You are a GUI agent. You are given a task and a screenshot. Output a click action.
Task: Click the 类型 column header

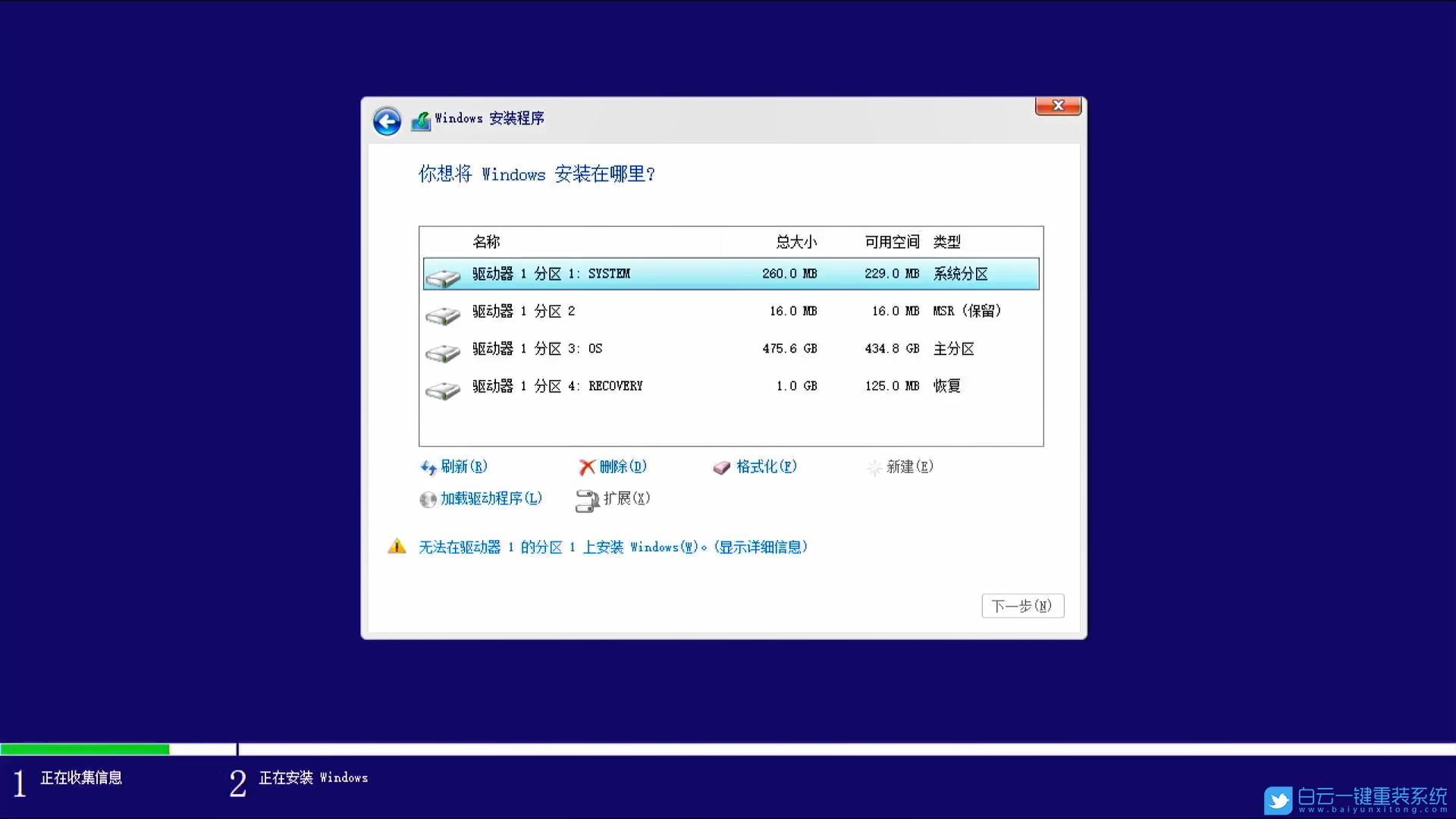947,242
